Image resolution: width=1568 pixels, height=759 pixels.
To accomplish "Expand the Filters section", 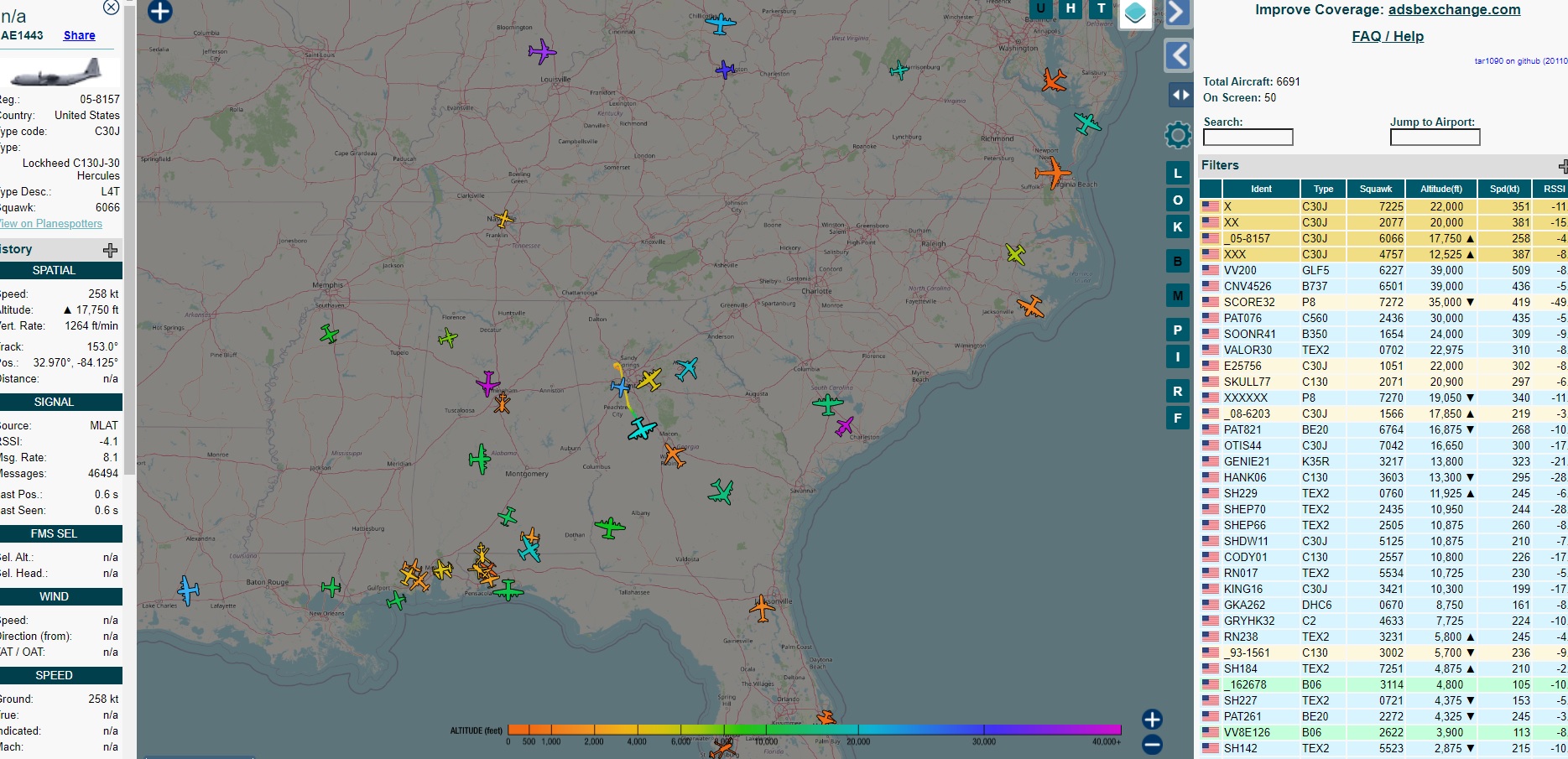I will pyautogui.click(x=1562, y=166).
